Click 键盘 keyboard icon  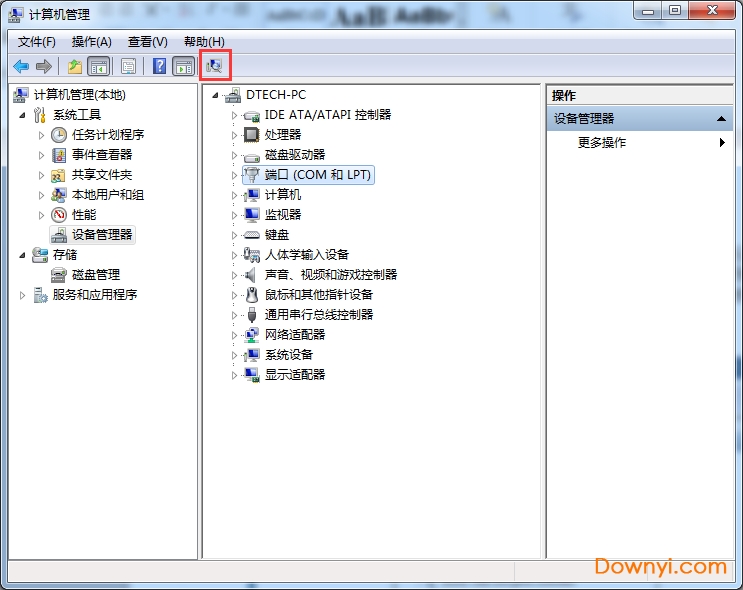point(252,235)
